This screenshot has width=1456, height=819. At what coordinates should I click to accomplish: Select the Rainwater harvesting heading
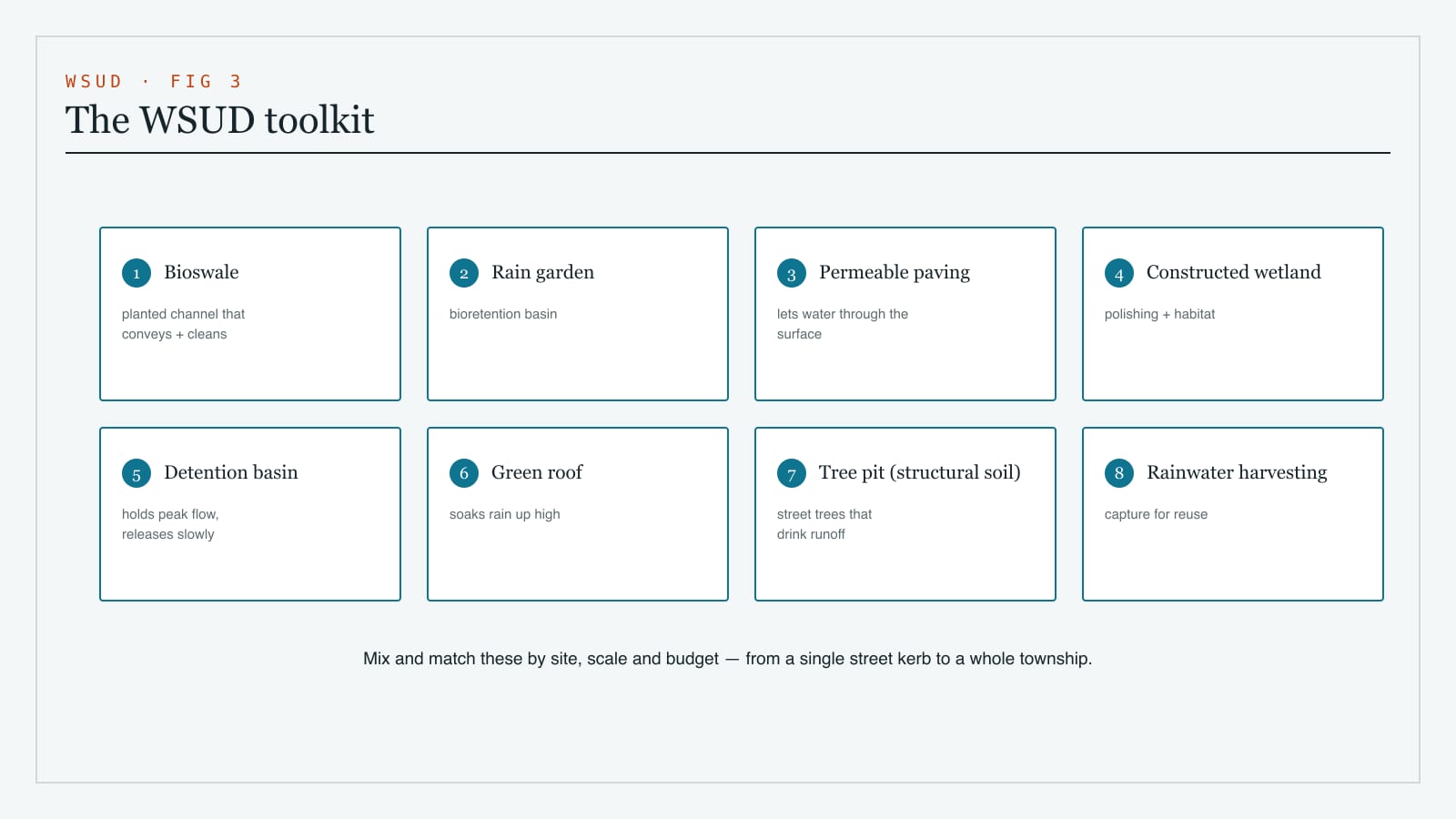(1237, 472)
